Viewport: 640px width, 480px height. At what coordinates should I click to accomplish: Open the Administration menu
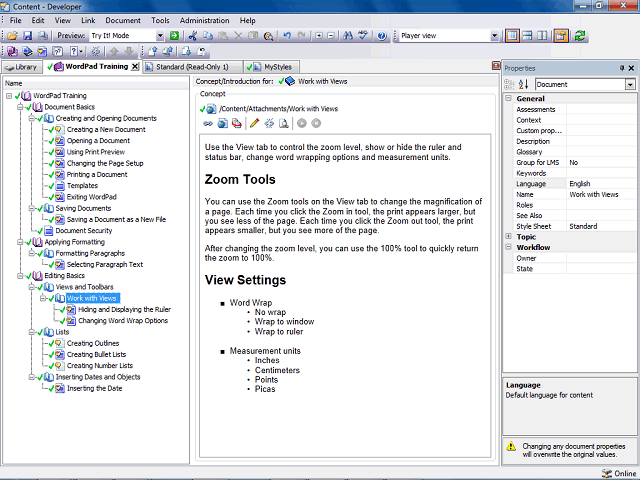[204, 20]
